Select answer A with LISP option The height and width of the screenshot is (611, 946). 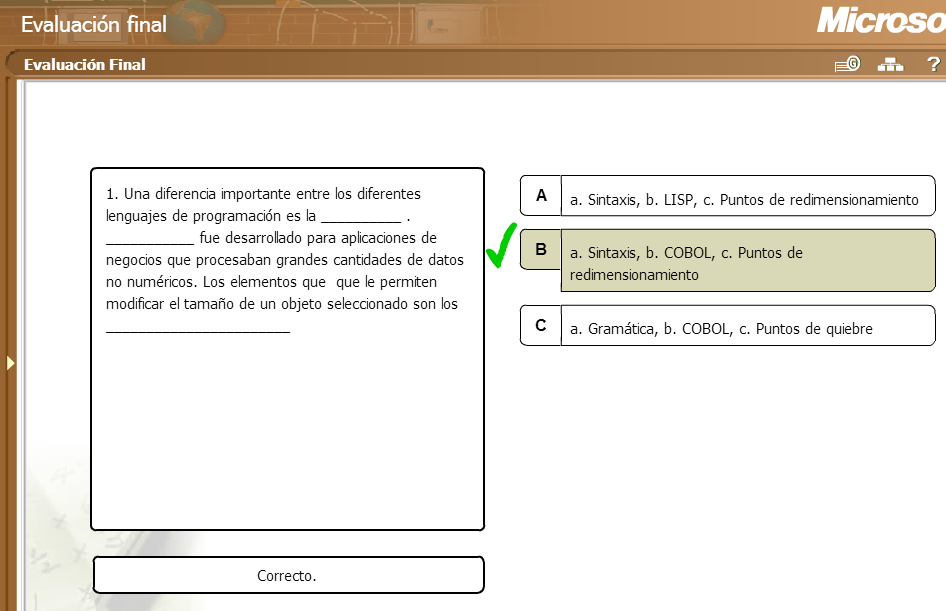point(748,199)
